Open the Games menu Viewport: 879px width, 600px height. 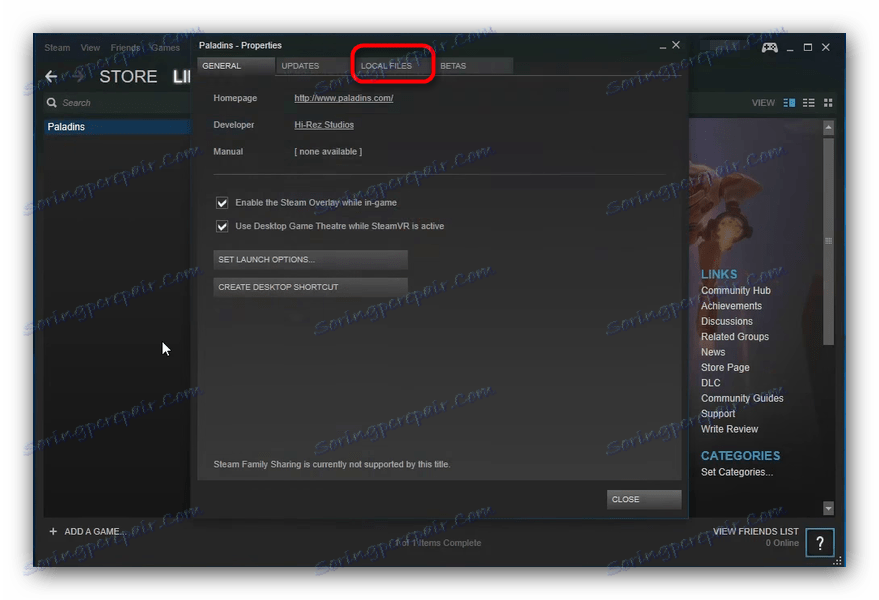pos(165,48)
